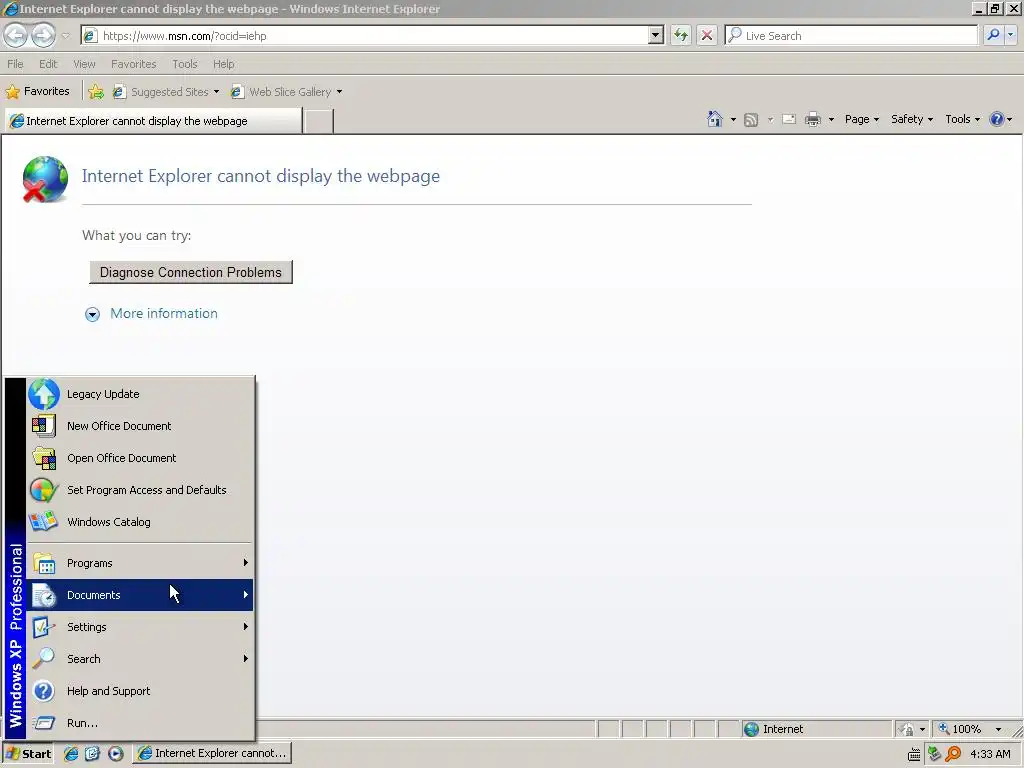Image resolution: width=1024 pixels, height=768 pixels.
Task: Open the File menu
Action: tap(15, 64)
